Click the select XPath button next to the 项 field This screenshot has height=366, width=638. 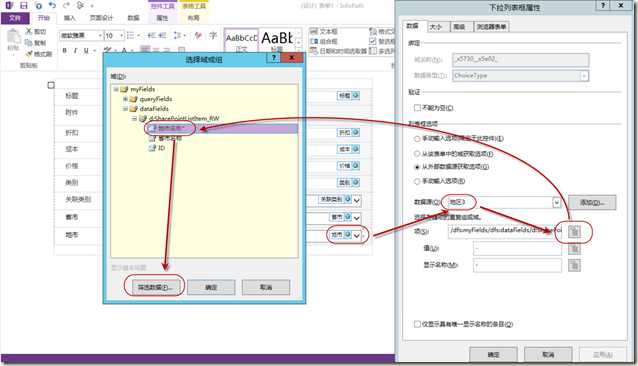point(574,232)
